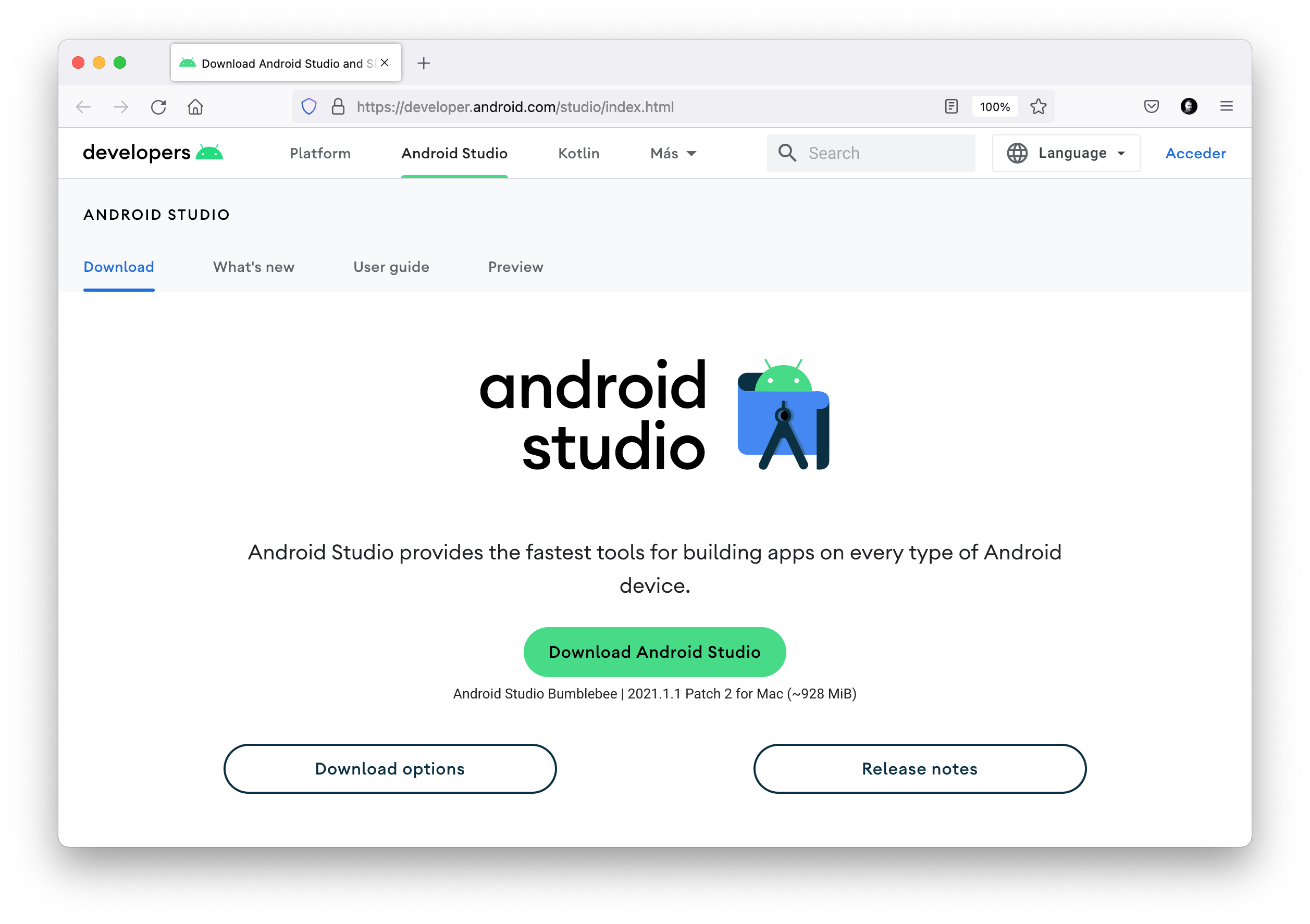Click the Release notes button
The height and width of the screenshot is (924, 1310).
[x=919, y=768]
